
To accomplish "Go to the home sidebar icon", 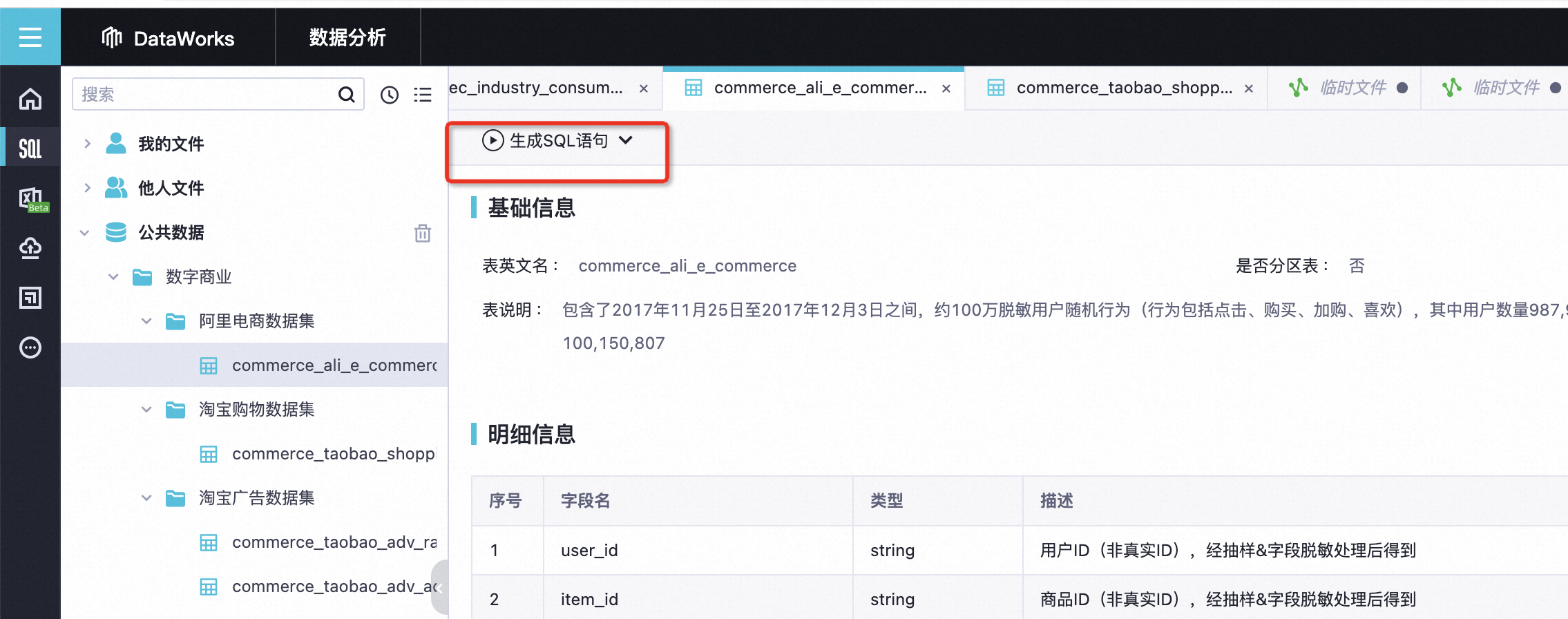I will click(30, 99).
